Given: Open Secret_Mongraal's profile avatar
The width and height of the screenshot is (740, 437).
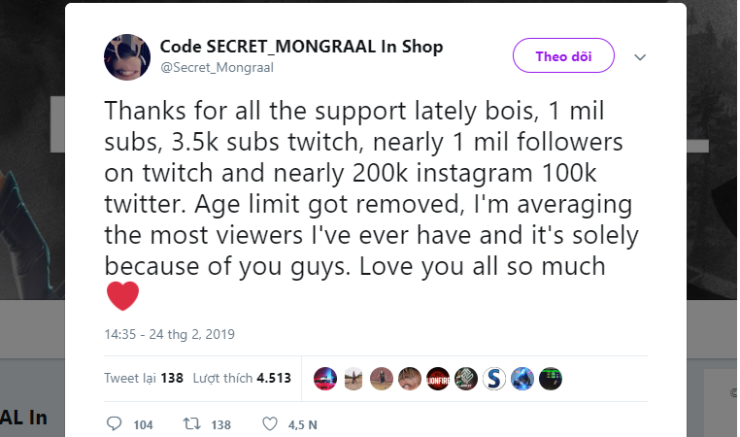Looking at the screenshot, I should [x=127, y=57].
